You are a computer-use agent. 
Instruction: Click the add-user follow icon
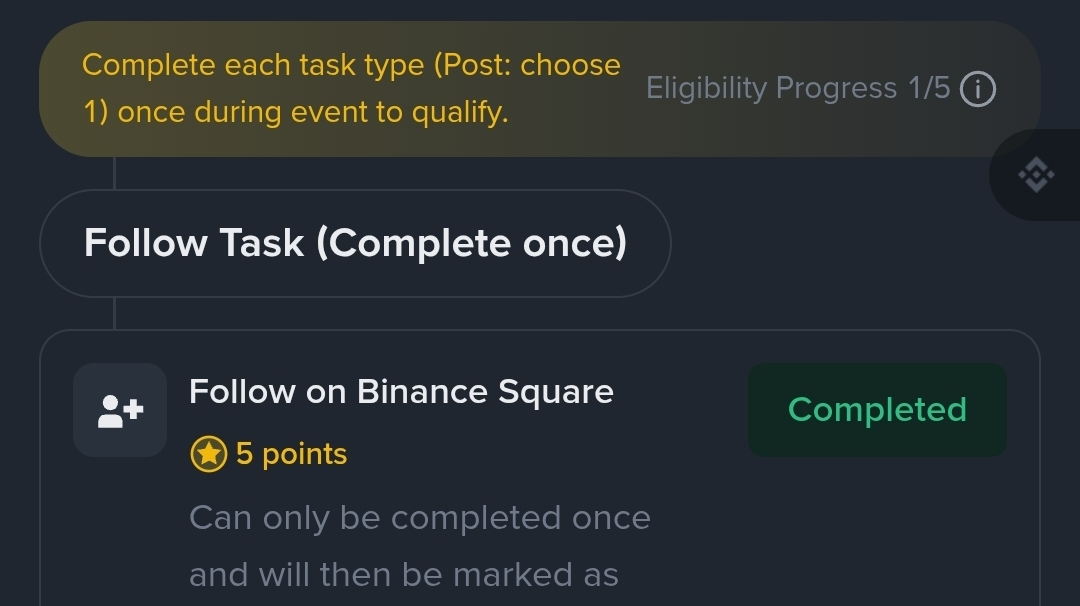tap(120, 410)
